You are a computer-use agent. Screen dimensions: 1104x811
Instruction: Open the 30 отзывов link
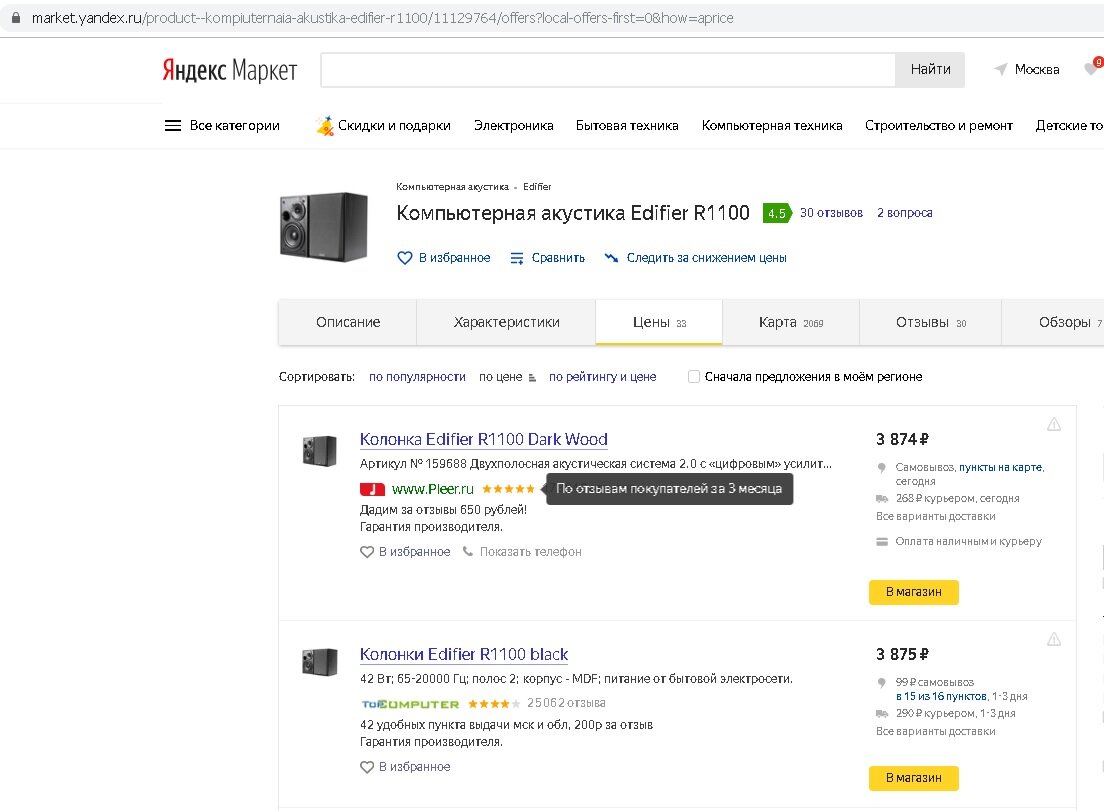831,213
